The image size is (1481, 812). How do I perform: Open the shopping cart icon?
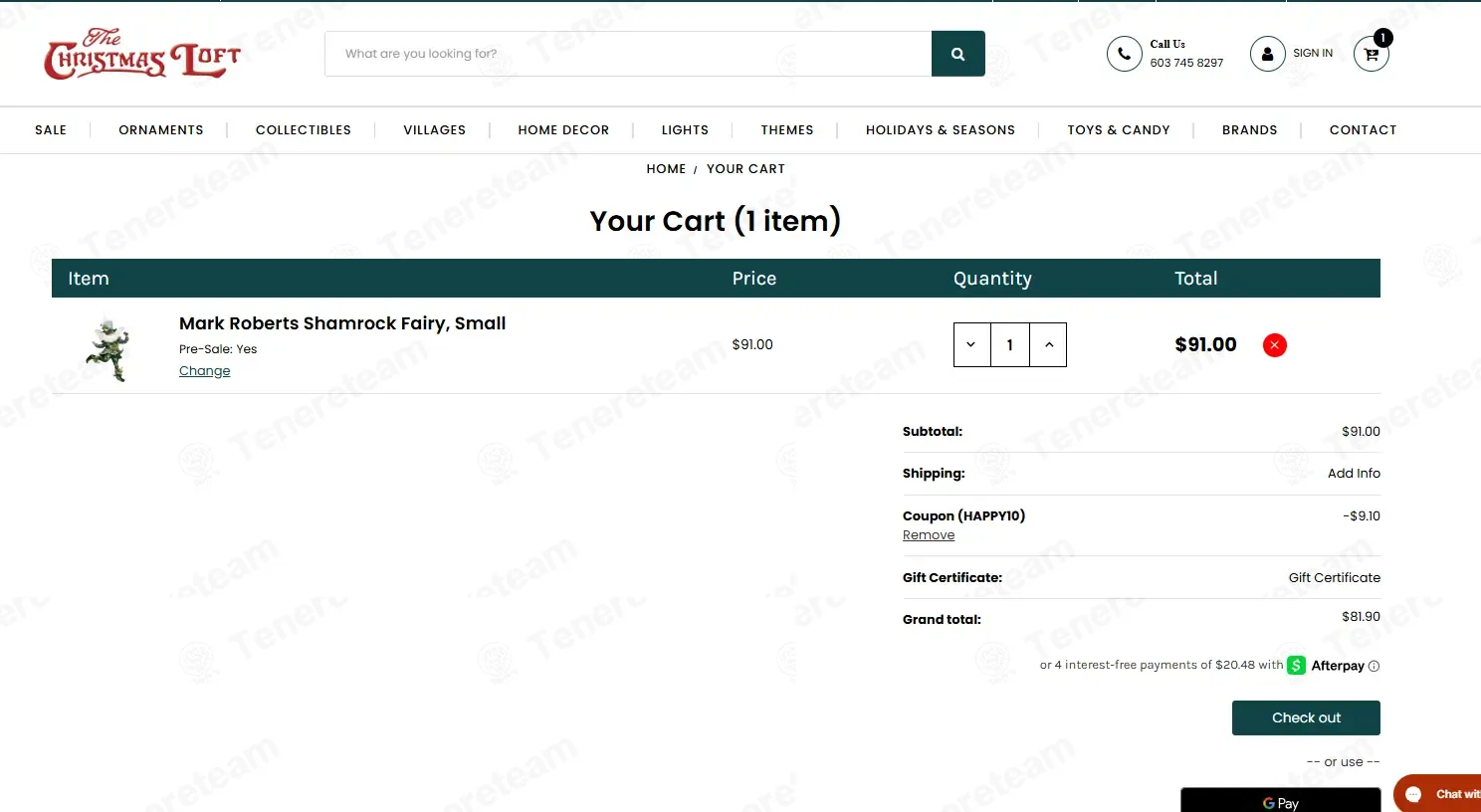[x=1372, y=54]
